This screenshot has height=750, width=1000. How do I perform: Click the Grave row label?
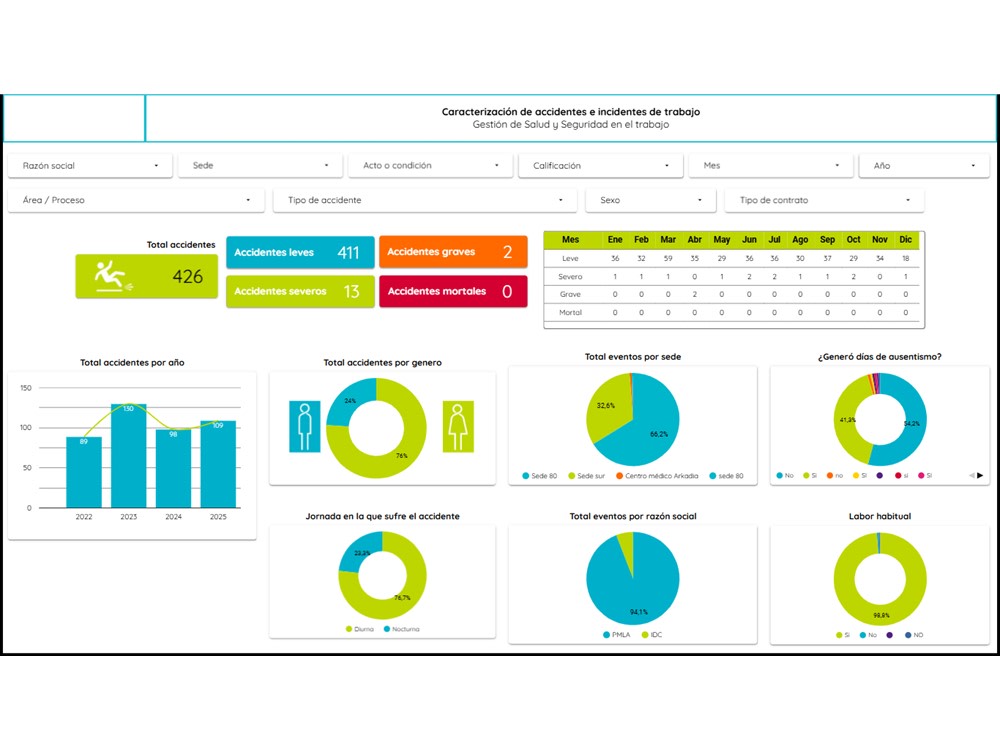pos(570,294)
